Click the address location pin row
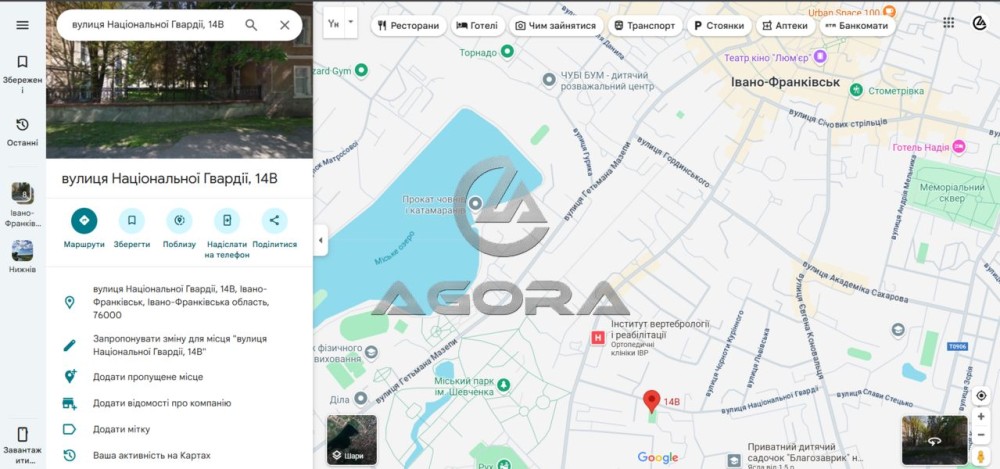The width and height of the screenshot is (1000, 469). (x=179, y=302)
